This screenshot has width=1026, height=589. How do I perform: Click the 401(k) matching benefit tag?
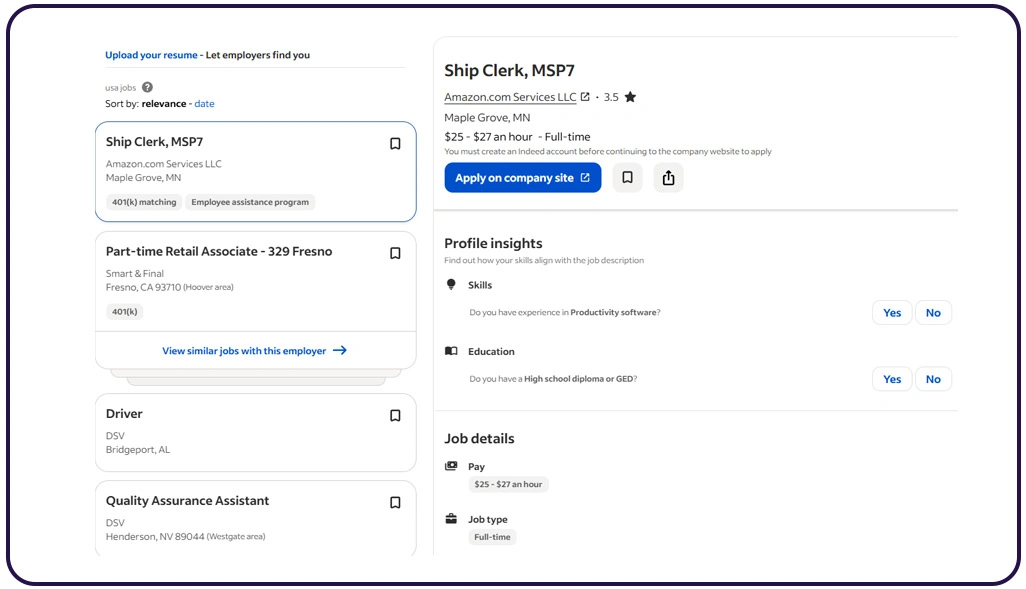(144, 202)
